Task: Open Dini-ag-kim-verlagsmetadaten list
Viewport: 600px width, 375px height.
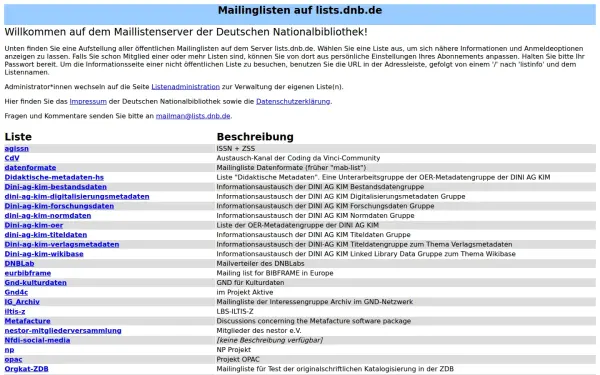Action: pyautogui.click(x=62, y=244)
